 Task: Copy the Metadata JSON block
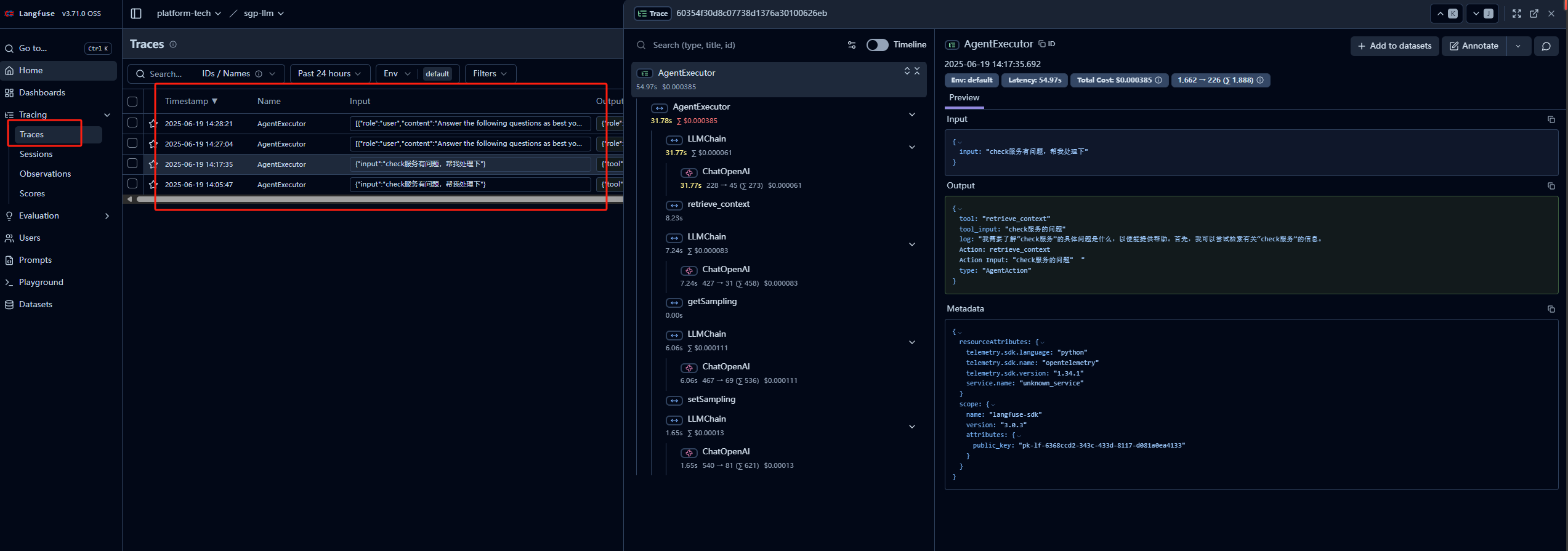[x=1551, y=309]
